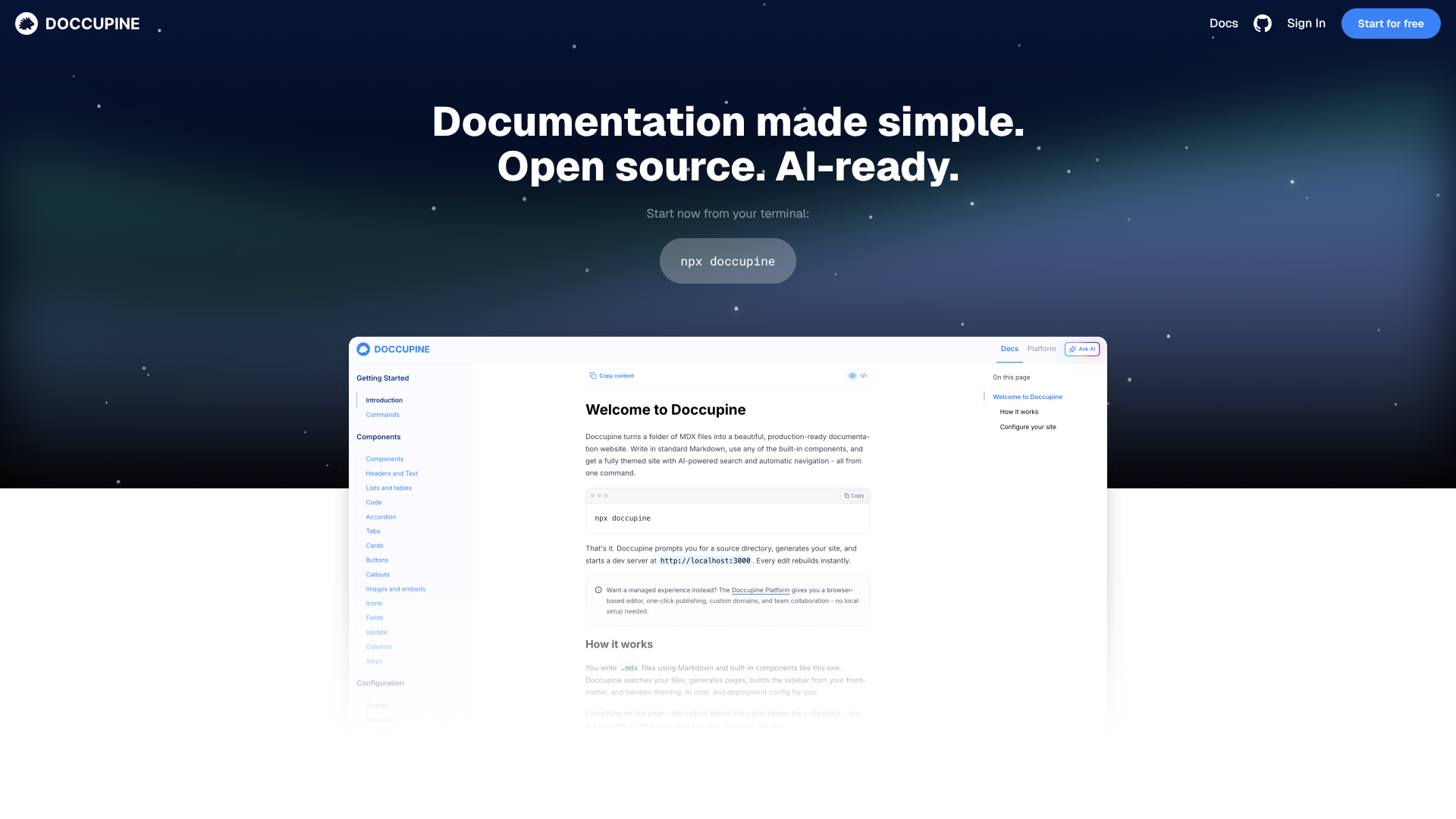Open the Docs tab in preview header

[1009, 349]
